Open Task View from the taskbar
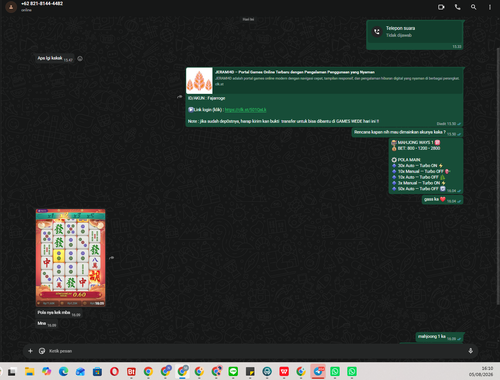Viewport: 500px width, 380px height. [12, 371]
